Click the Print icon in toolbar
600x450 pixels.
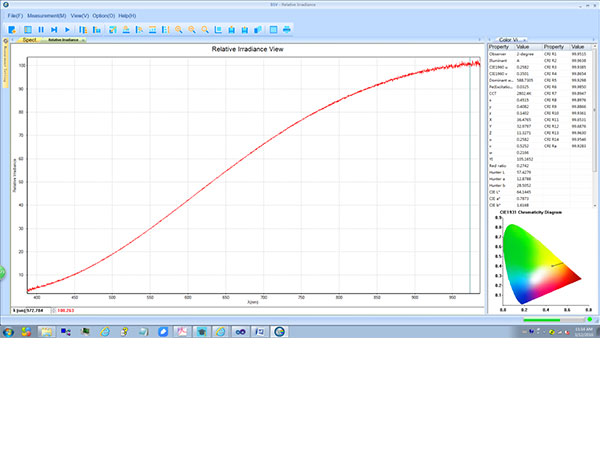point(287,30)
